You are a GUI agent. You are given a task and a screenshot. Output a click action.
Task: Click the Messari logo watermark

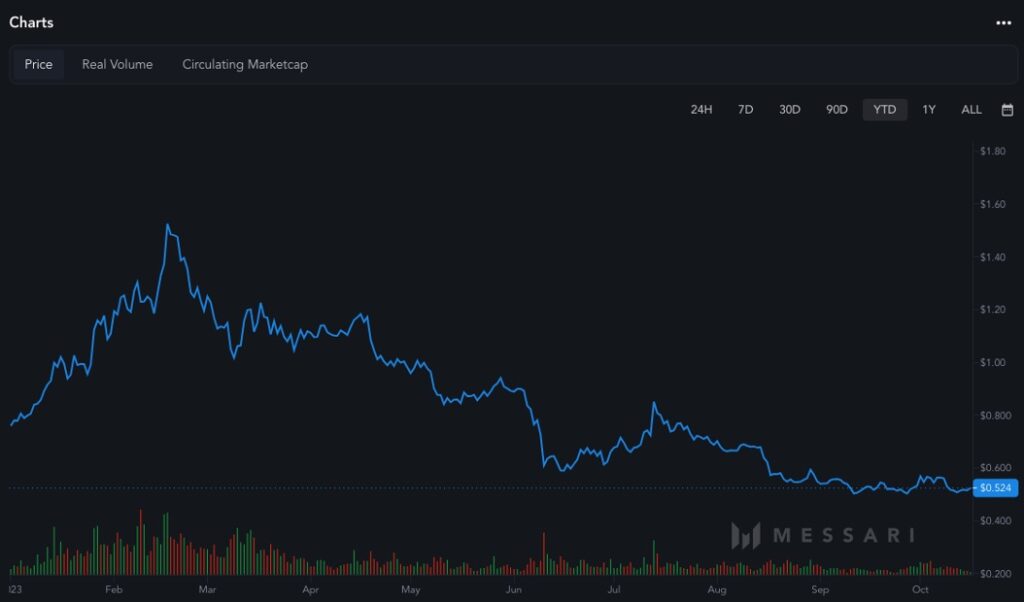(x=822, y=535)
